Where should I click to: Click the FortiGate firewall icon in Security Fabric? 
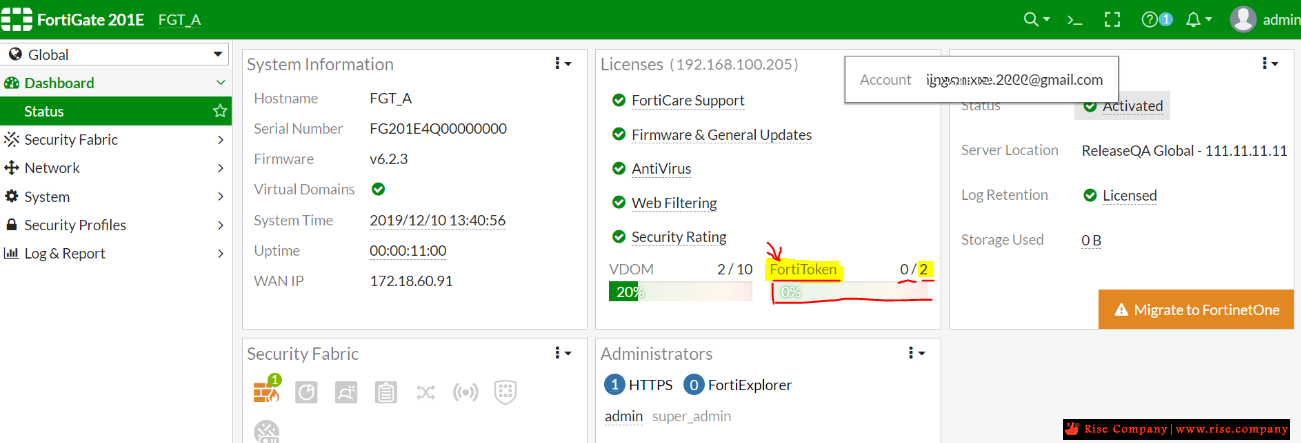266,391
